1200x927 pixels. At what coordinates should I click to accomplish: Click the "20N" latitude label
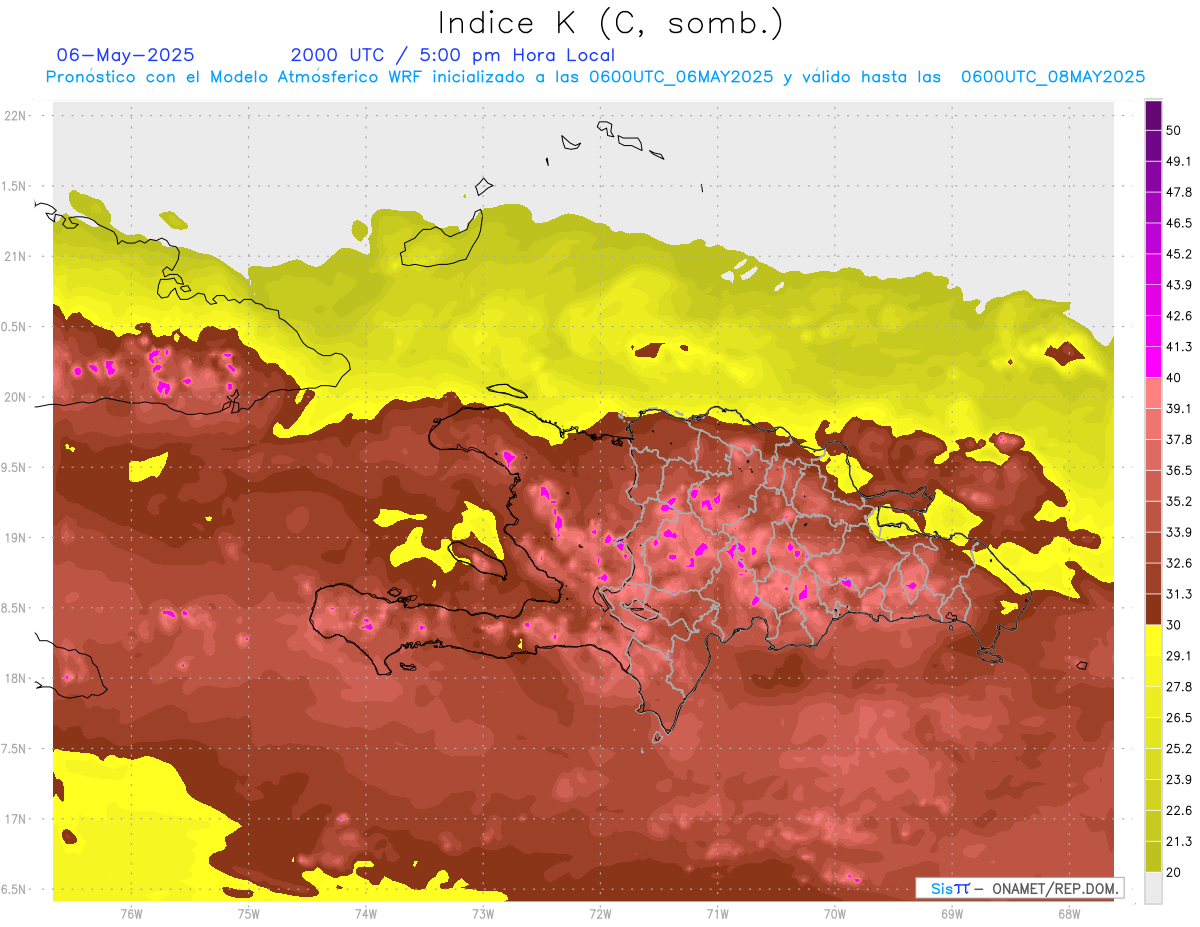click(x=17, y=397)
